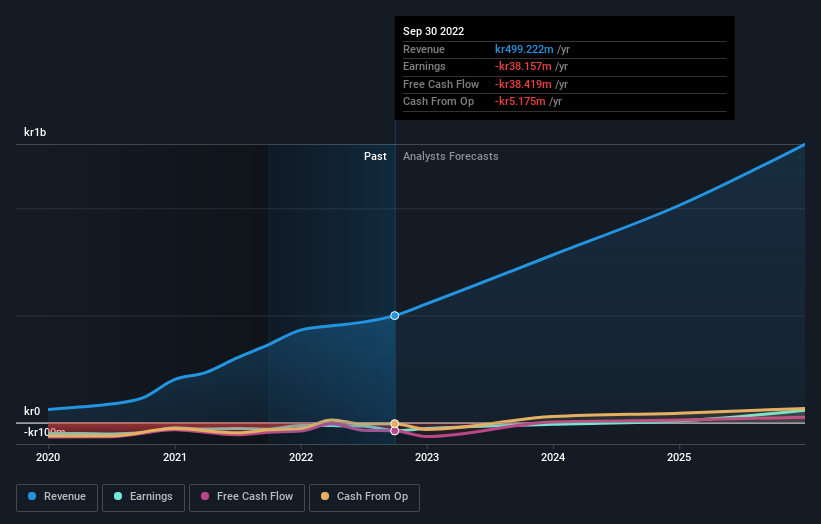
Task: Click the Sep 30 2022 tooltip date
Action: (x=434, y=31)
